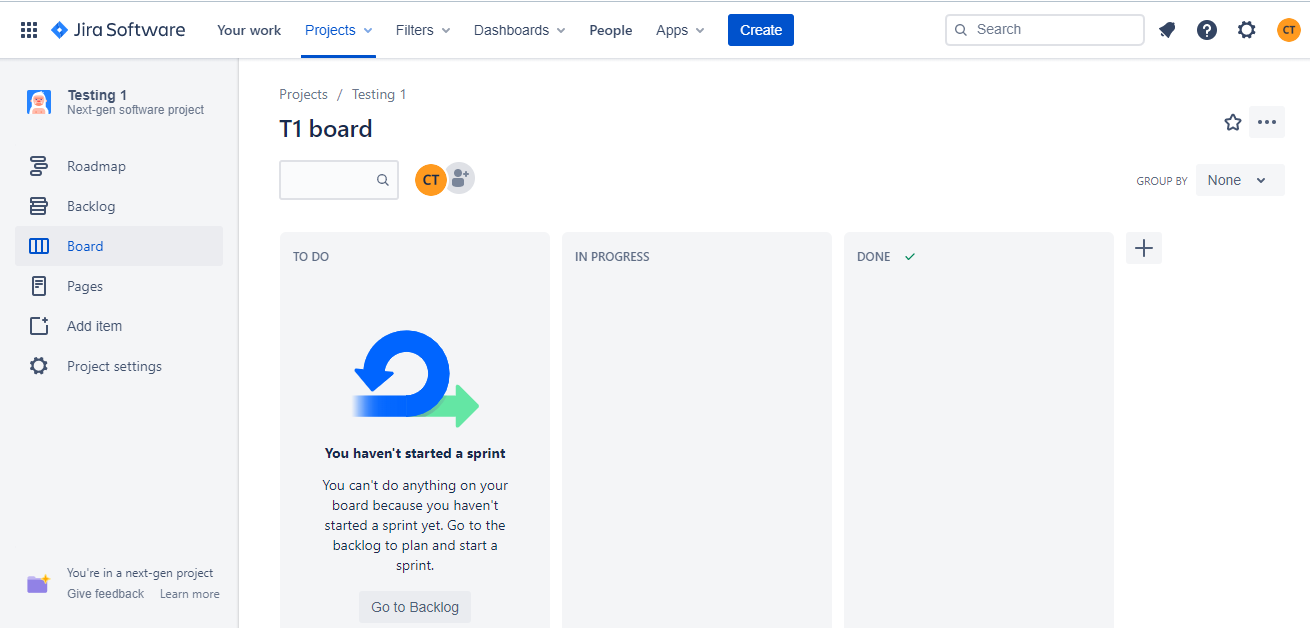The width and height of the screenshot is (1310, 628).
Task: Select Backlog in the sidebar
Action: [x=91, y=206]
